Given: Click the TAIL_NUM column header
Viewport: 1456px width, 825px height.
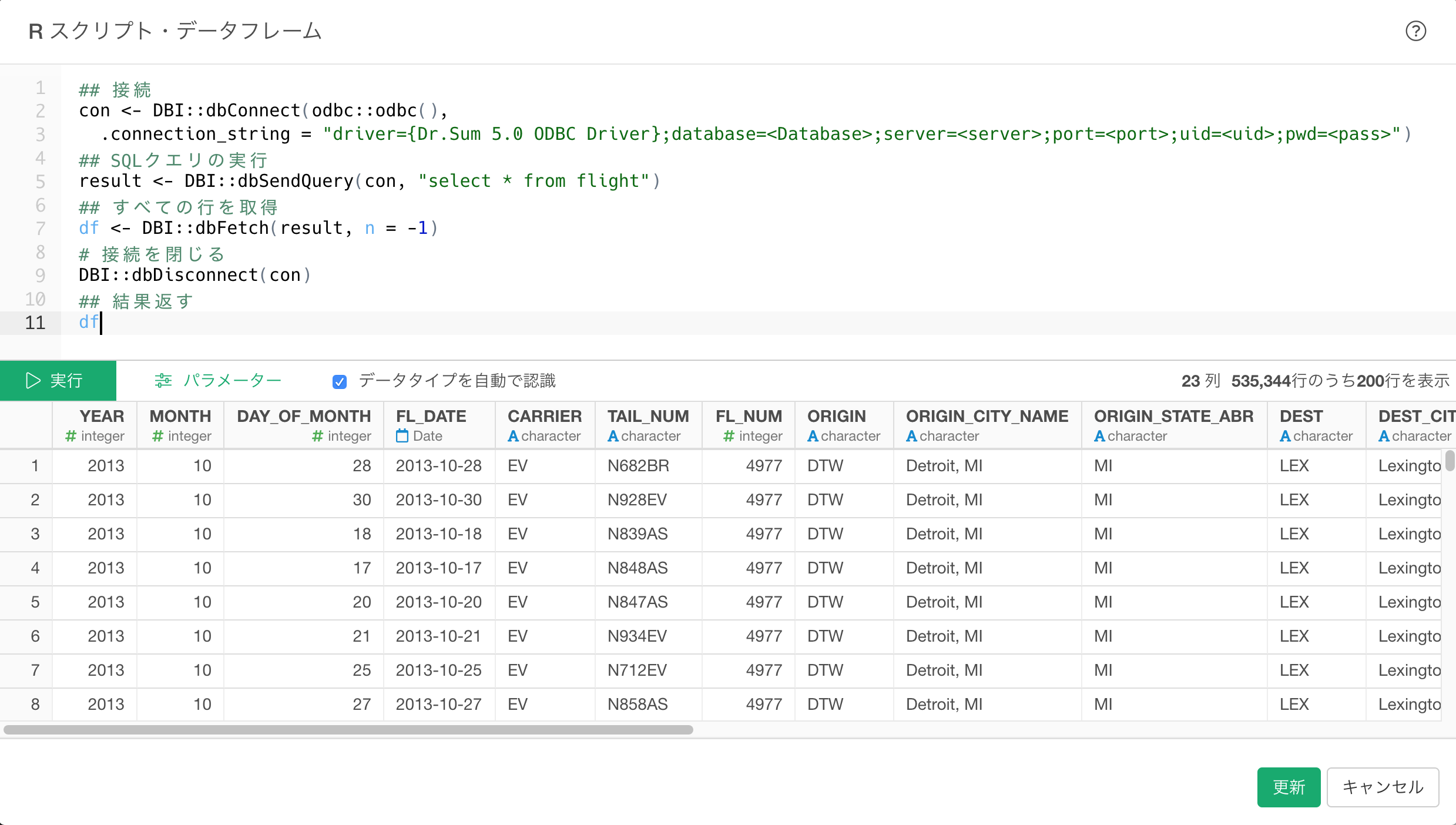Looking at the screenshot, I should [649, 425].
